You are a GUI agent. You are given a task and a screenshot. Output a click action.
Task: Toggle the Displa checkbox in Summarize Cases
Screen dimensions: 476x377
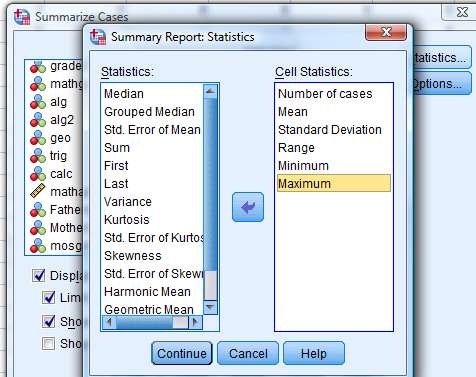coord(39,276)
